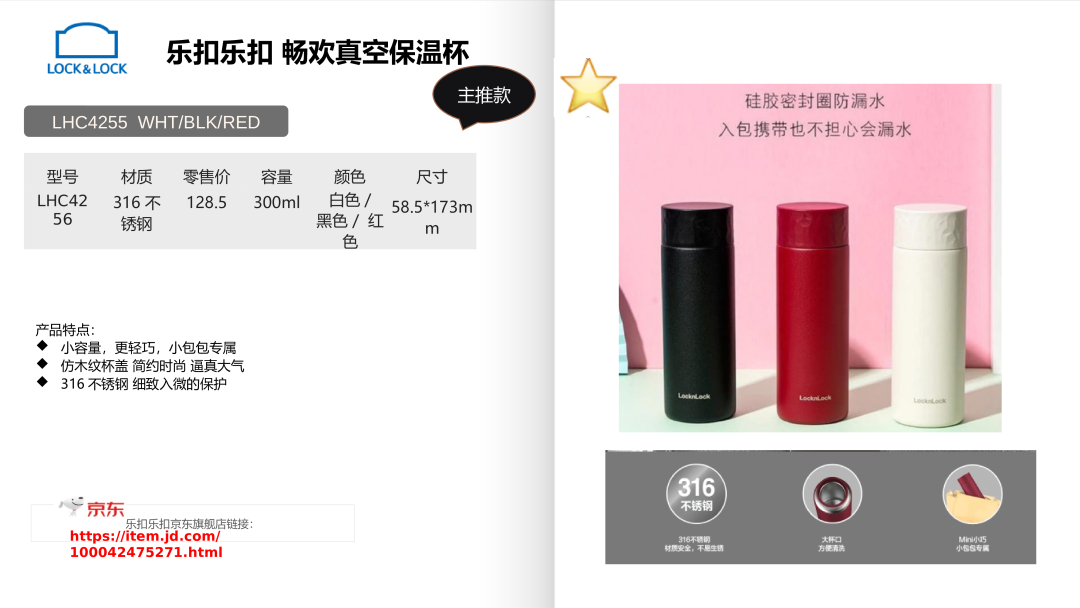Click the 主推款 speech bubble
The image size is (1080, 608).
coord(484,96)
